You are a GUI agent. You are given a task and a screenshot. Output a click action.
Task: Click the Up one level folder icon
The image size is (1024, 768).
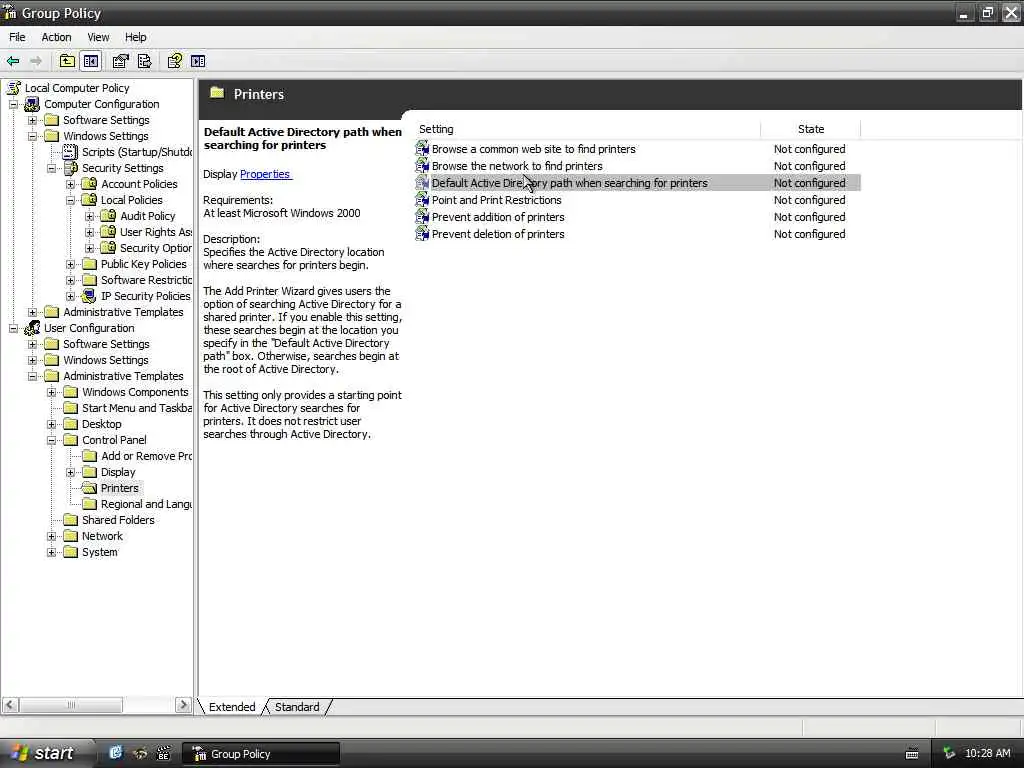(67, 61)
